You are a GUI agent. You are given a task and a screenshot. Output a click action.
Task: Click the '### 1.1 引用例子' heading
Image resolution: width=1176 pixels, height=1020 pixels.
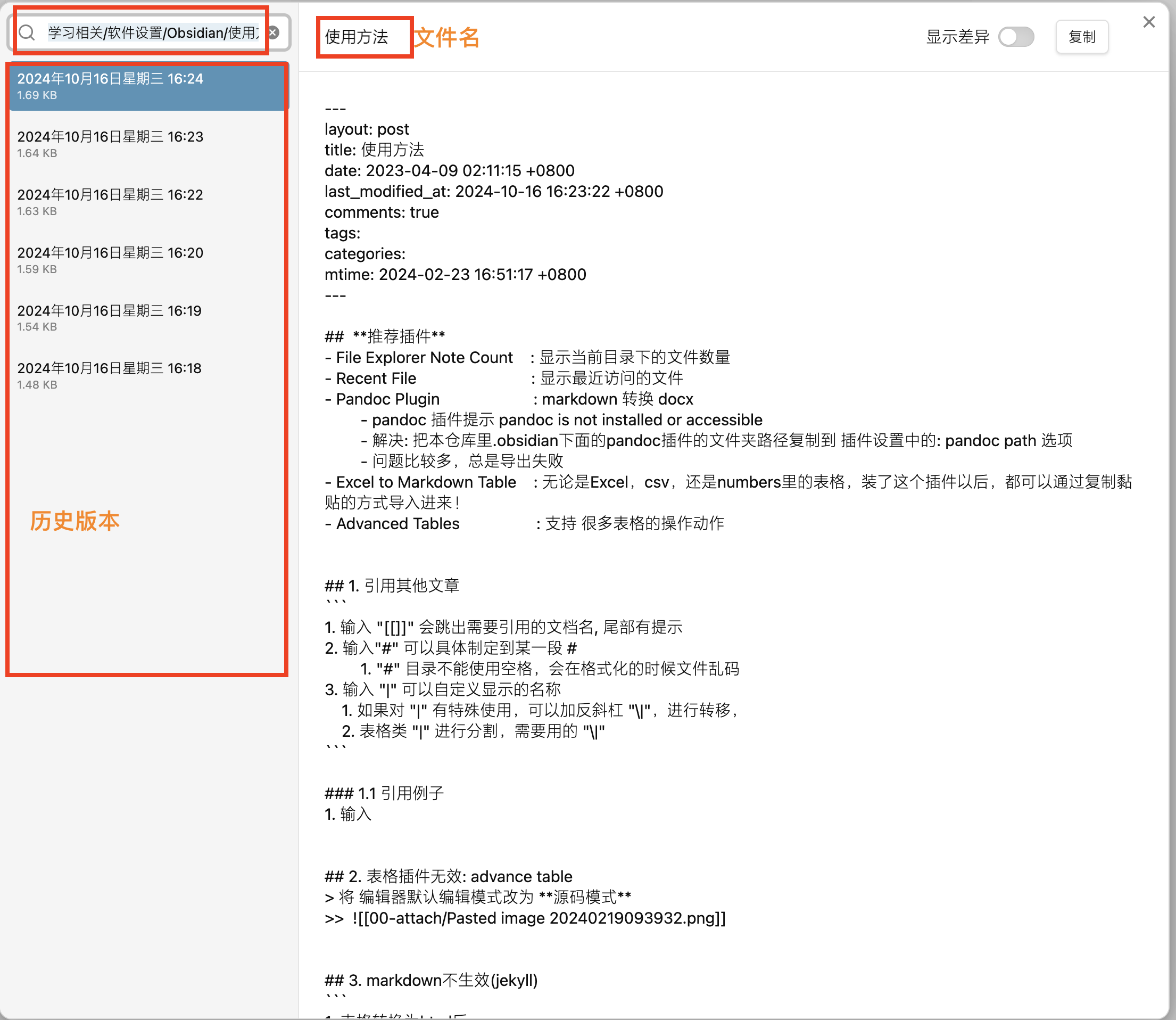click(x=384, y=793)
